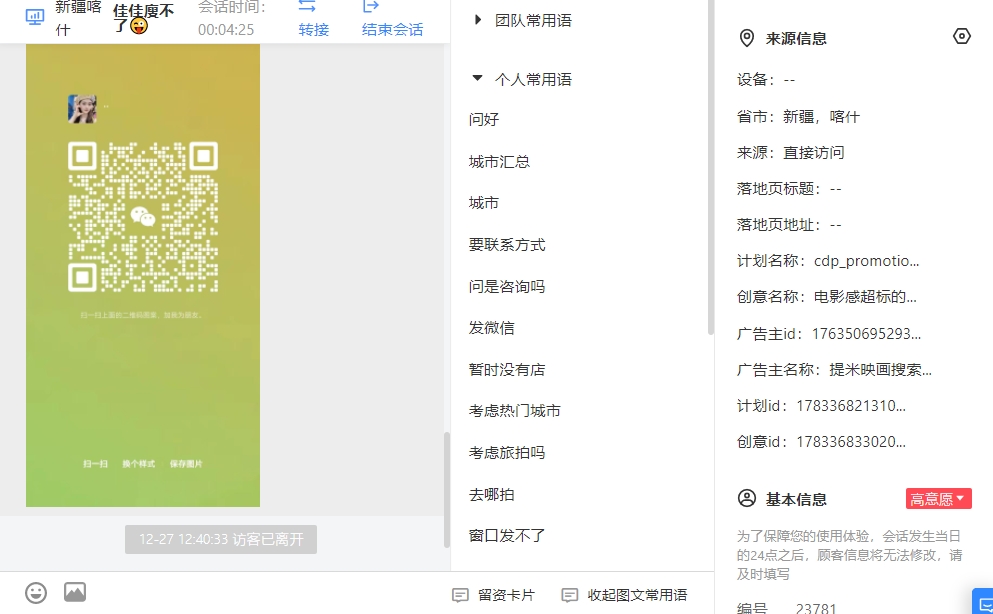Select the 暂时没有店 quick phrase
The image size is (993, 614).
pyautogui.click(x=507, y=370)
